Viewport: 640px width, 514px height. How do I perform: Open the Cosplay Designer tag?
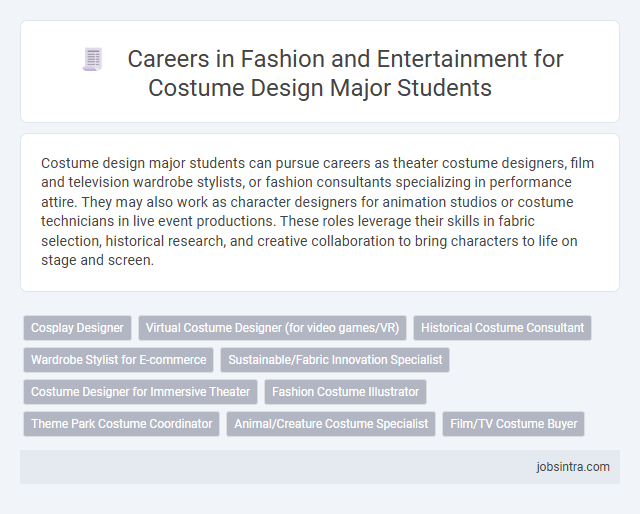point(77,328)
